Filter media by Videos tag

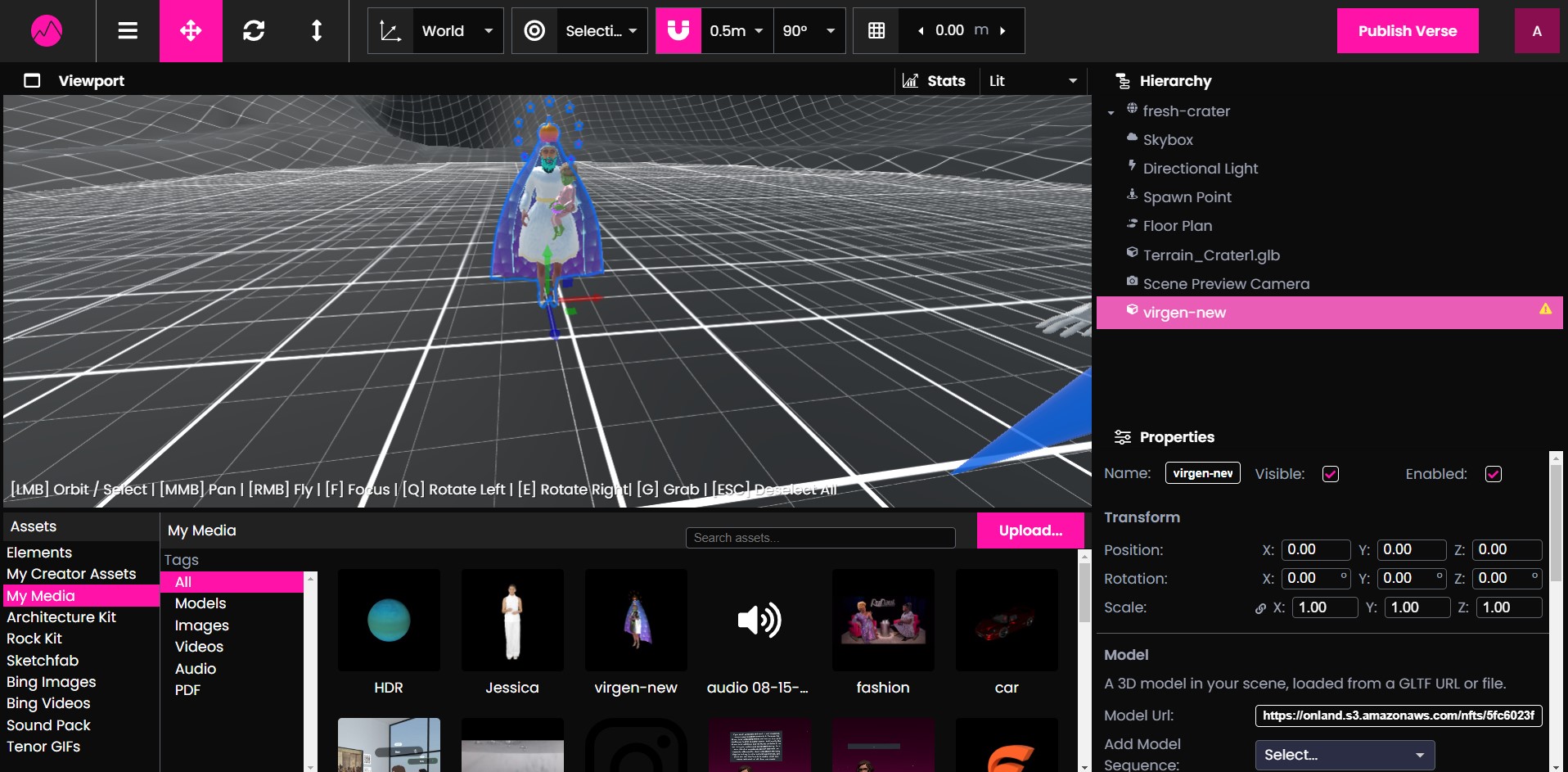pos(199,647)
